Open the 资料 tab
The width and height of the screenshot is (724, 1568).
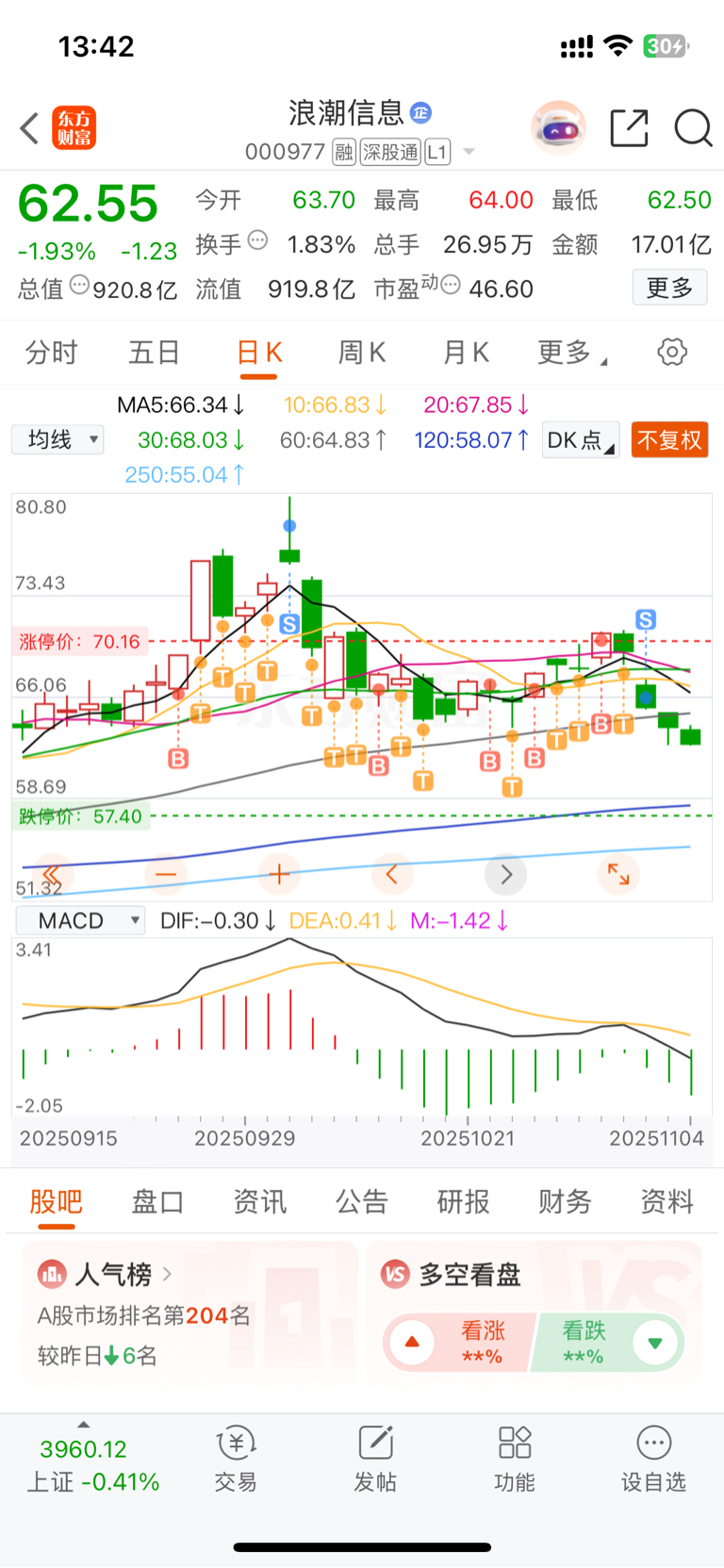coord(667,1201)
